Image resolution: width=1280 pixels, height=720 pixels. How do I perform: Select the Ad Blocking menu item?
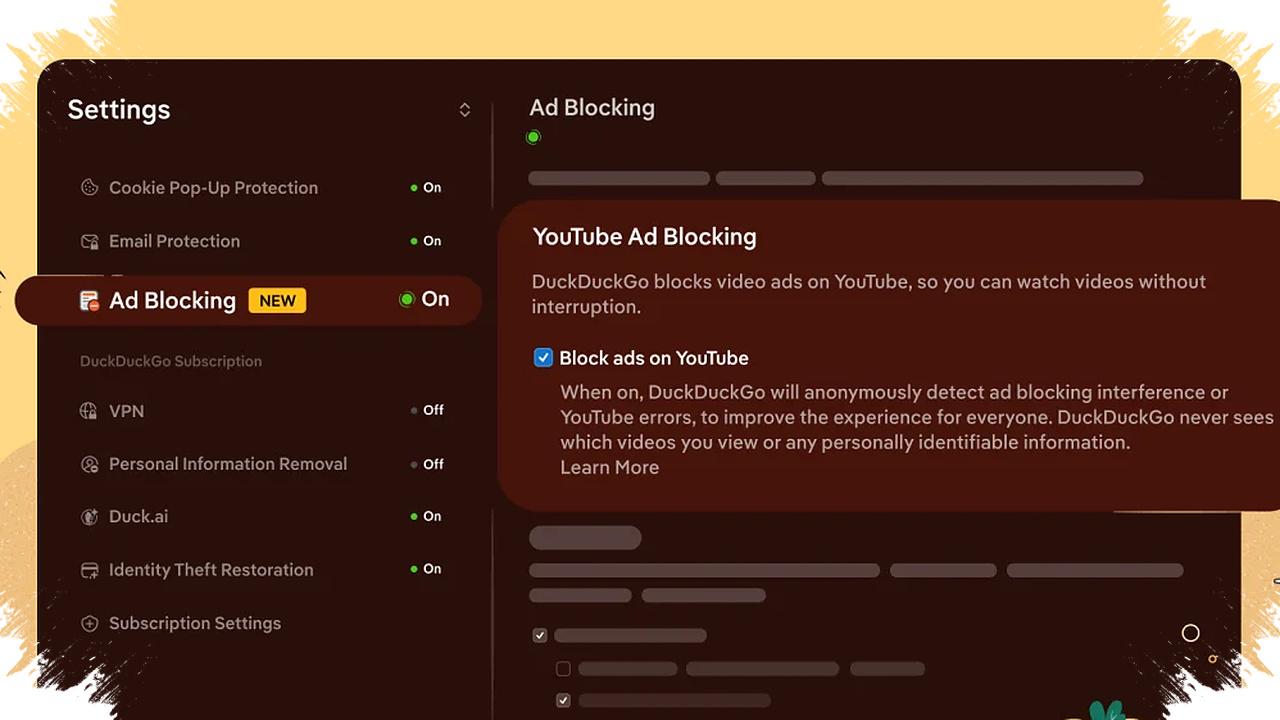pyautogui.click(x=248, y=300)
